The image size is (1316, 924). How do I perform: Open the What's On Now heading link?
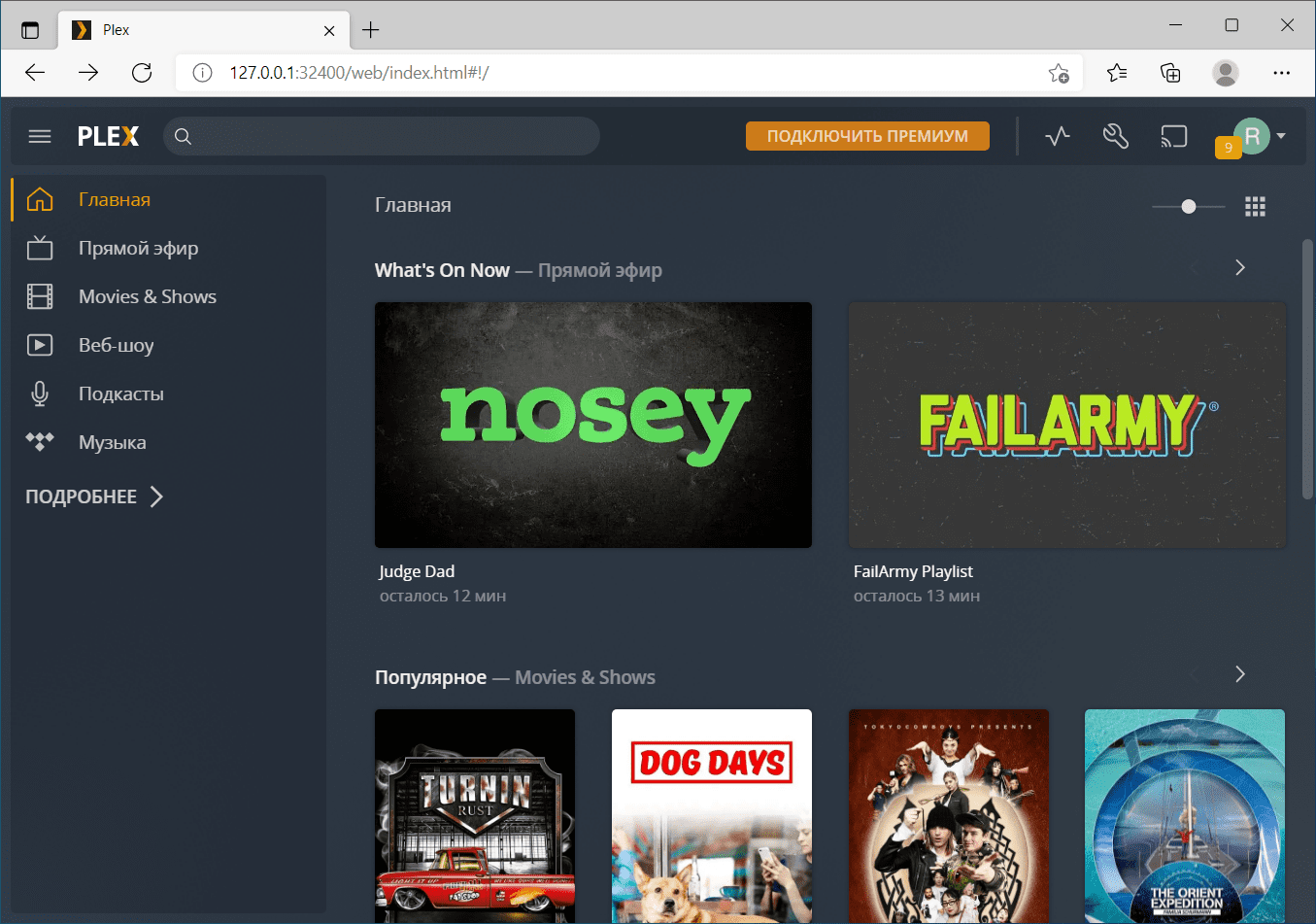pos(442,270)
